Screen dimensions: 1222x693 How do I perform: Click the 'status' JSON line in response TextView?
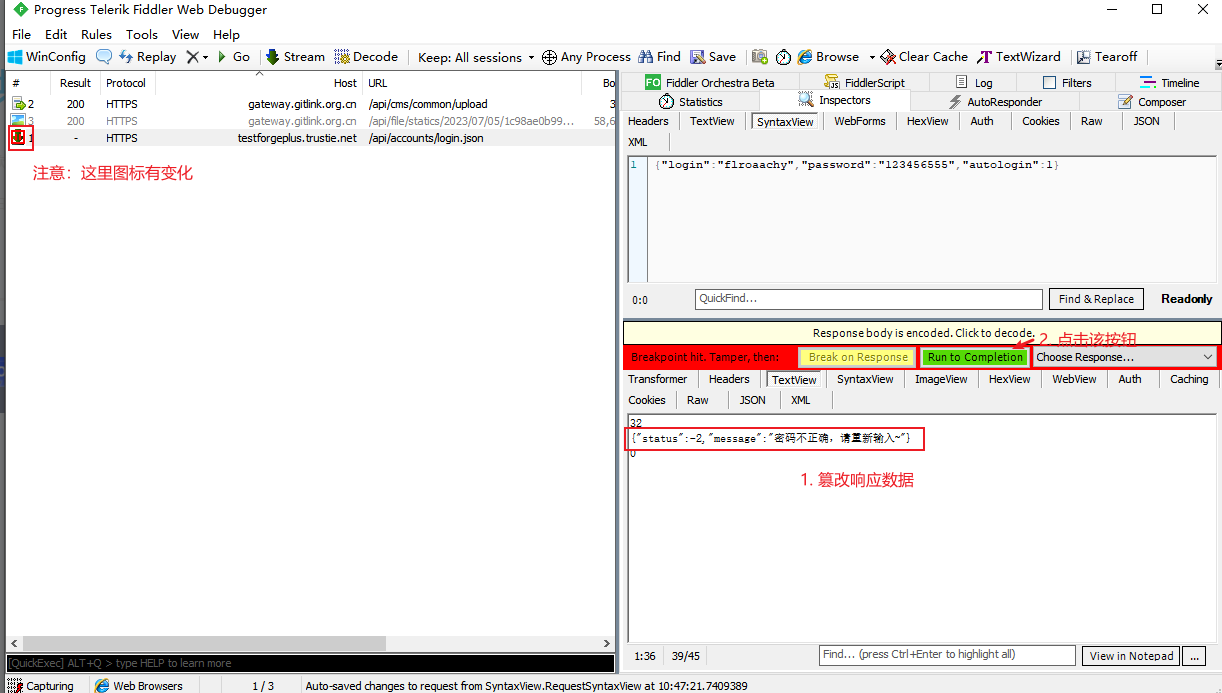[x=771, y=439]
